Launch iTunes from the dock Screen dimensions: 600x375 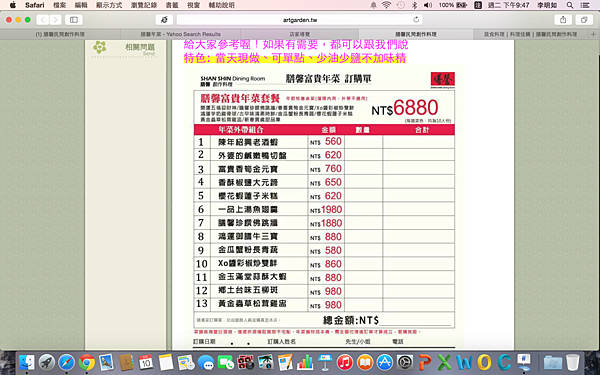(345, 362)
